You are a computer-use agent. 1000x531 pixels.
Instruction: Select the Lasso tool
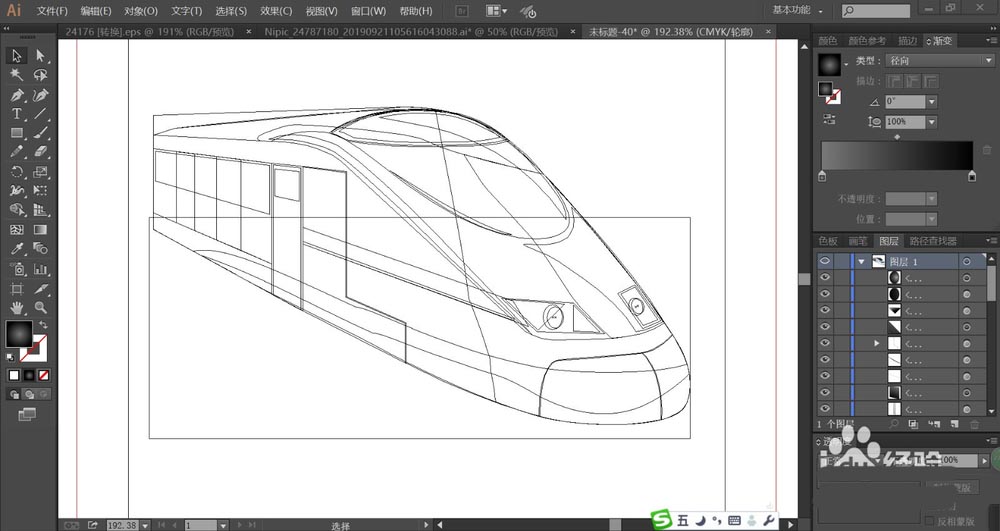coord(41,75)
